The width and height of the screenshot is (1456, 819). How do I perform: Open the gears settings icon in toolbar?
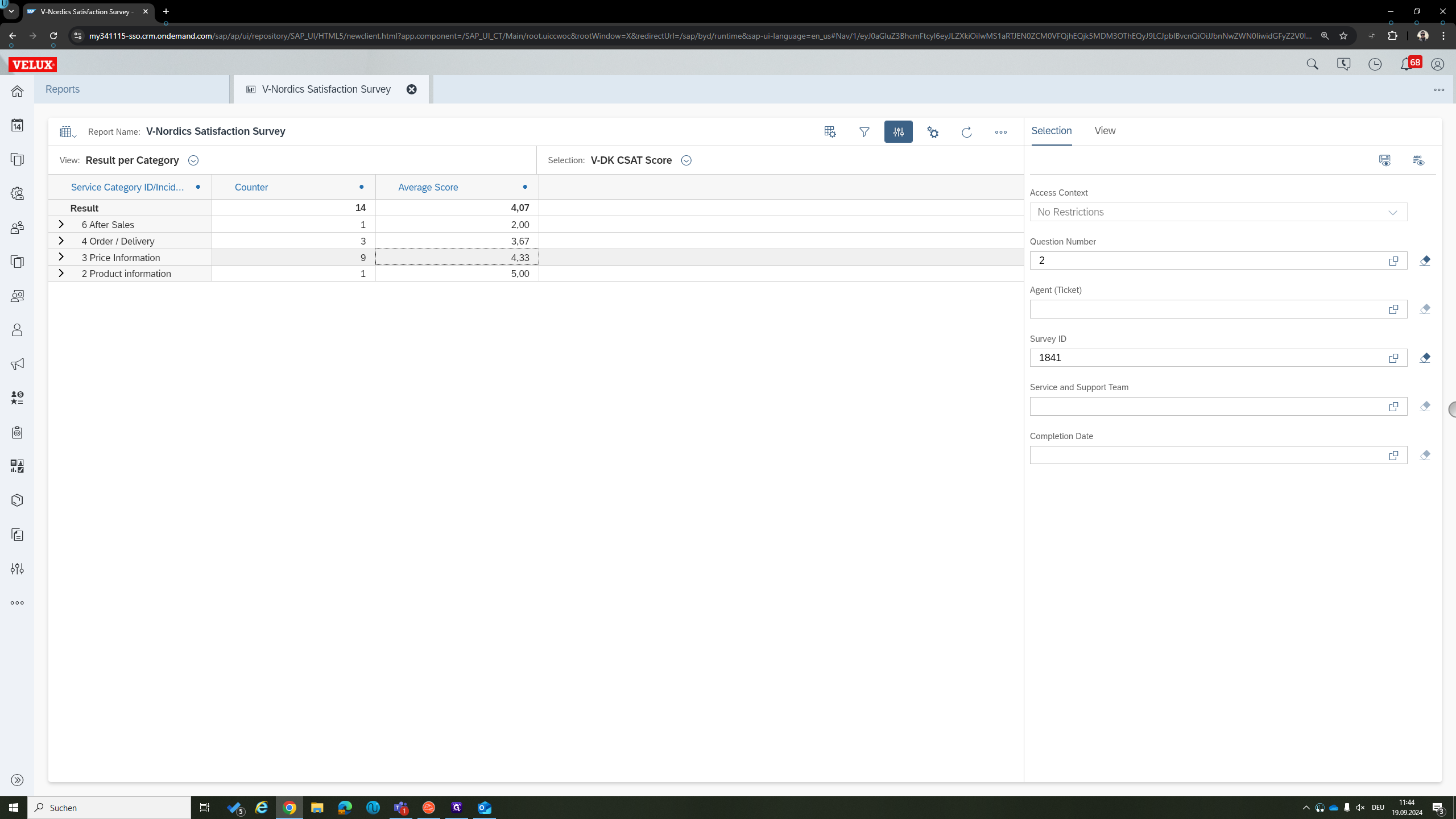point(933,132)
